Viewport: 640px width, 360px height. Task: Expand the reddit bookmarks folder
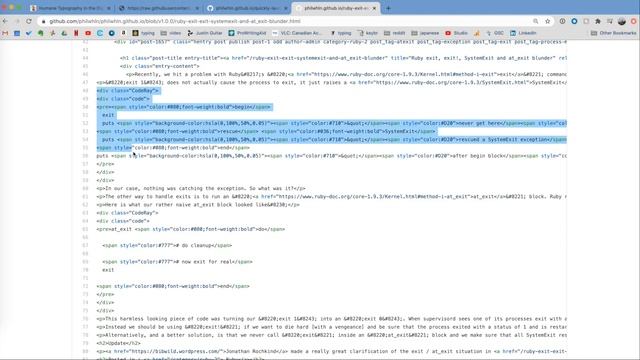(x=395, y=33)
